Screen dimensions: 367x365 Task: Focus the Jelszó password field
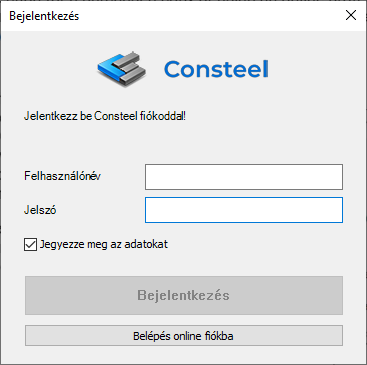pyautogui.click(x=244, y=210)
